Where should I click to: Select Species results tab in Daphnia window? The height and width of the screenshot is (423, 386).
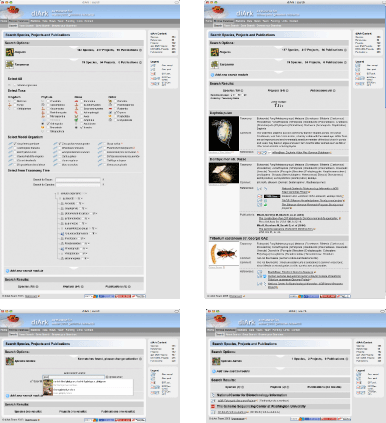[x=233, y=90]
